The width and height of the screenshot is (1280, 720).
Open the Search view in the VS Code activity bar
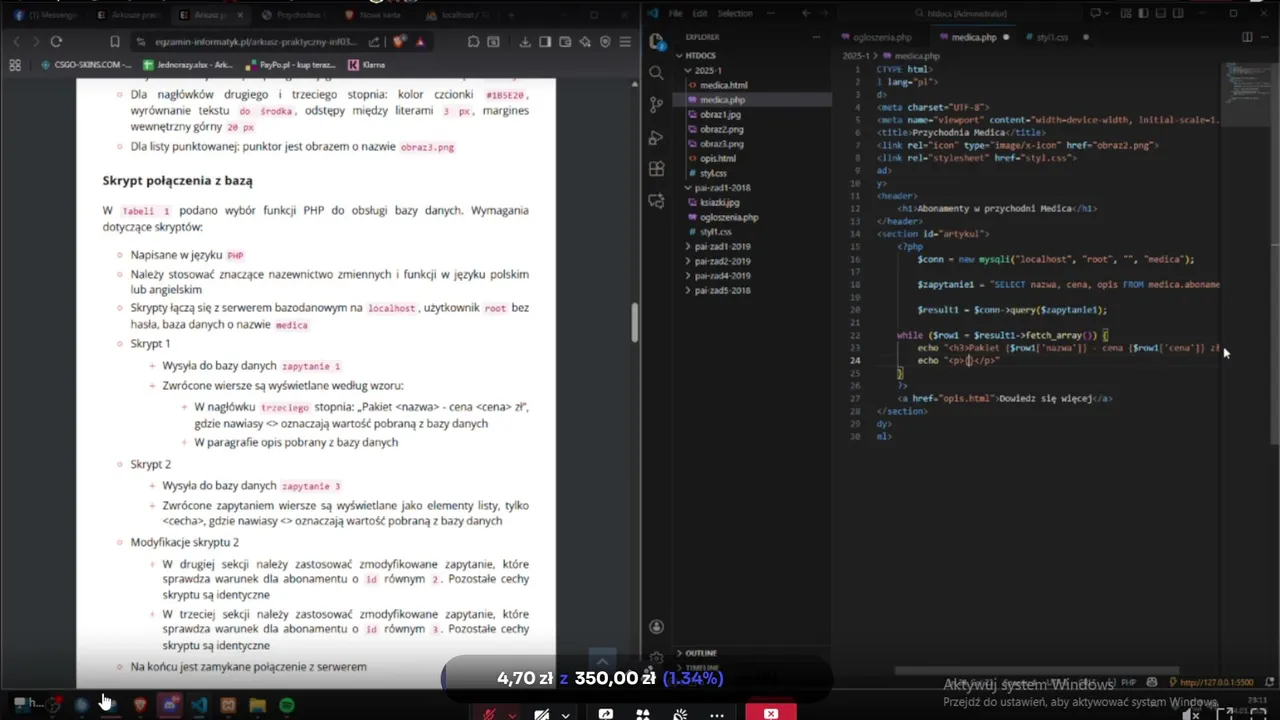pos(656,73)
